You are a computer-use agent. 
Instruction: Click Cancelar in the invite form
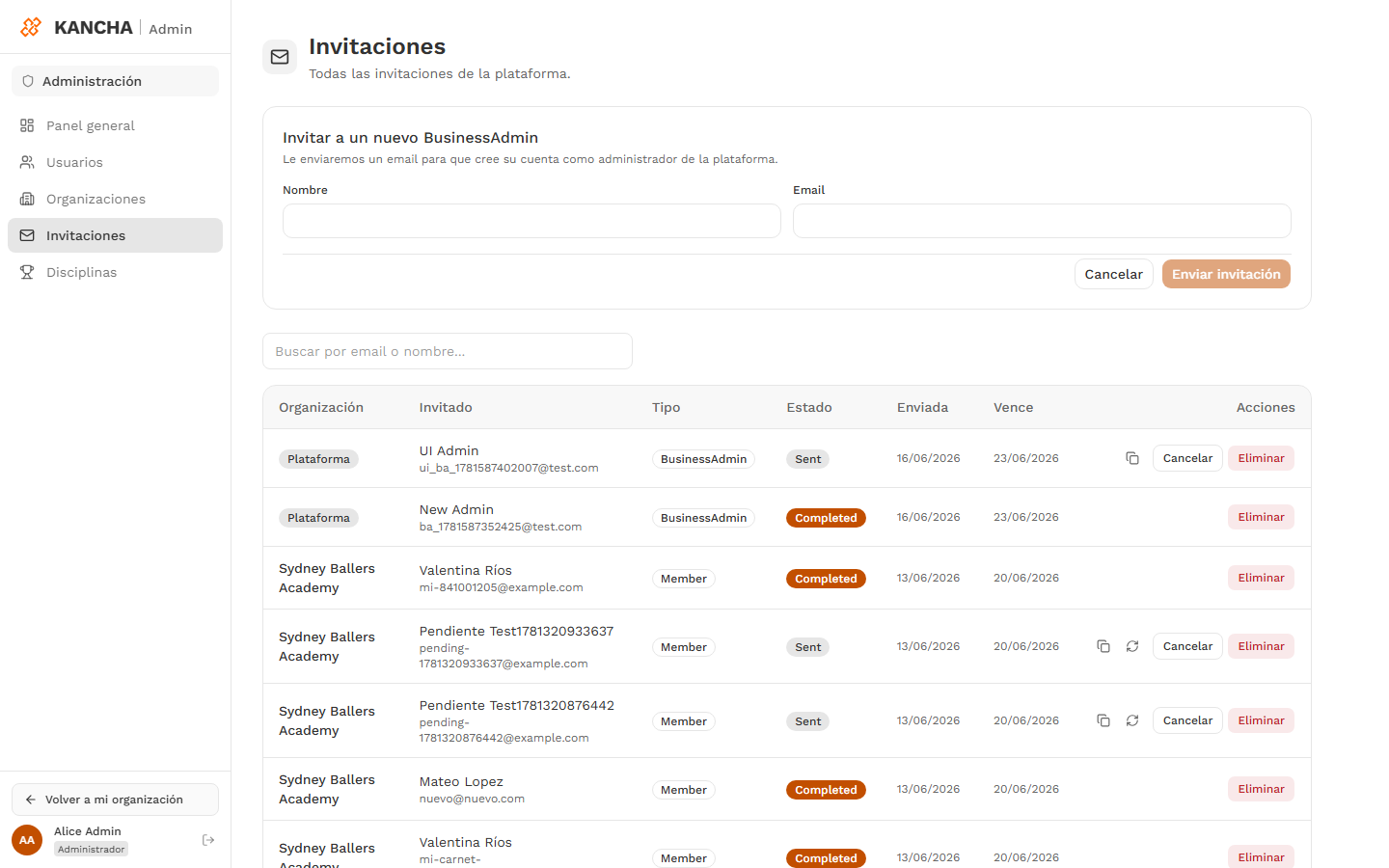(x=1113, y=274)
